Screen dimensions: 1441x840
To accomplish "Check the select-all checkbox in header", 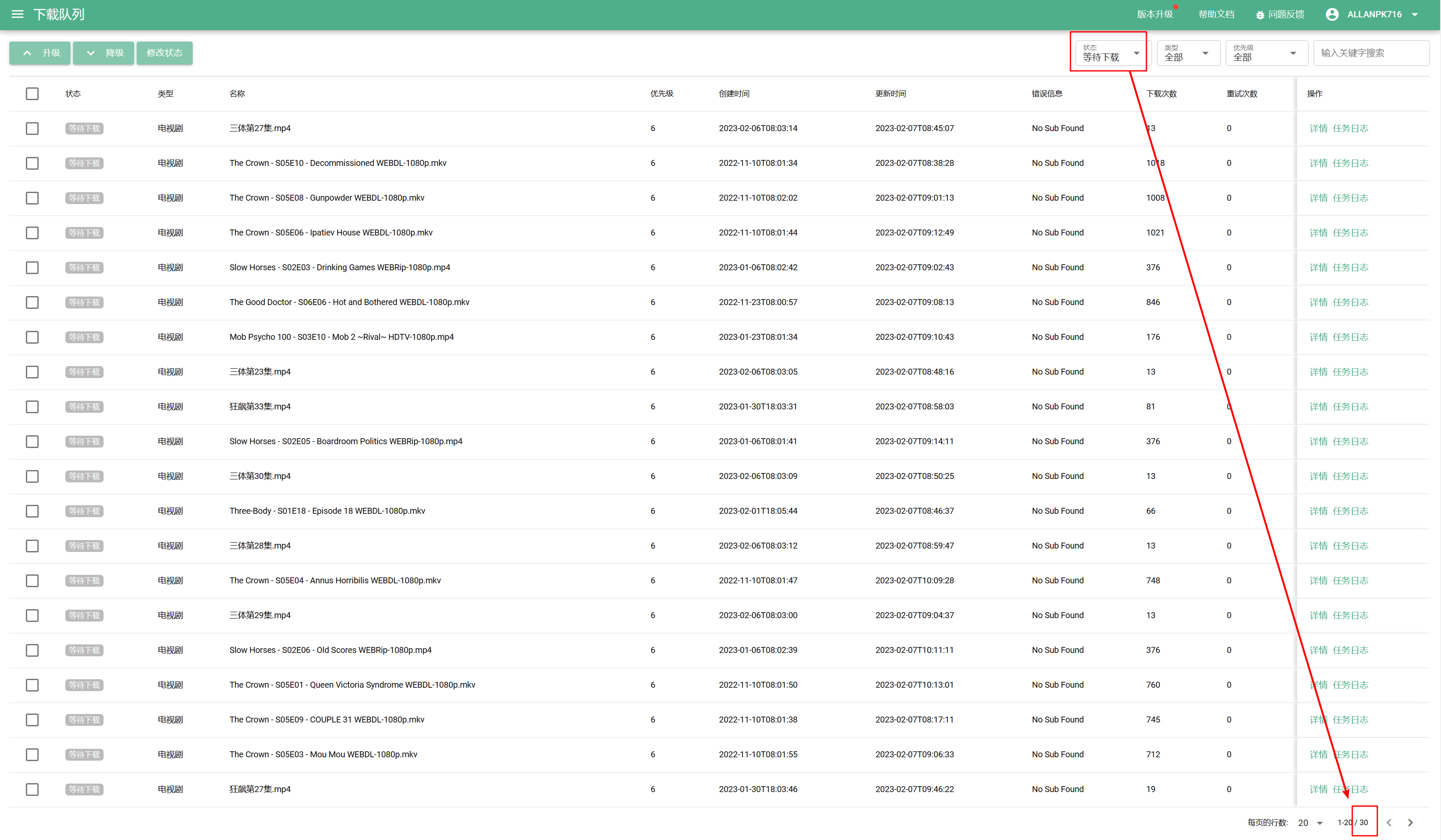I will (32, 94).
